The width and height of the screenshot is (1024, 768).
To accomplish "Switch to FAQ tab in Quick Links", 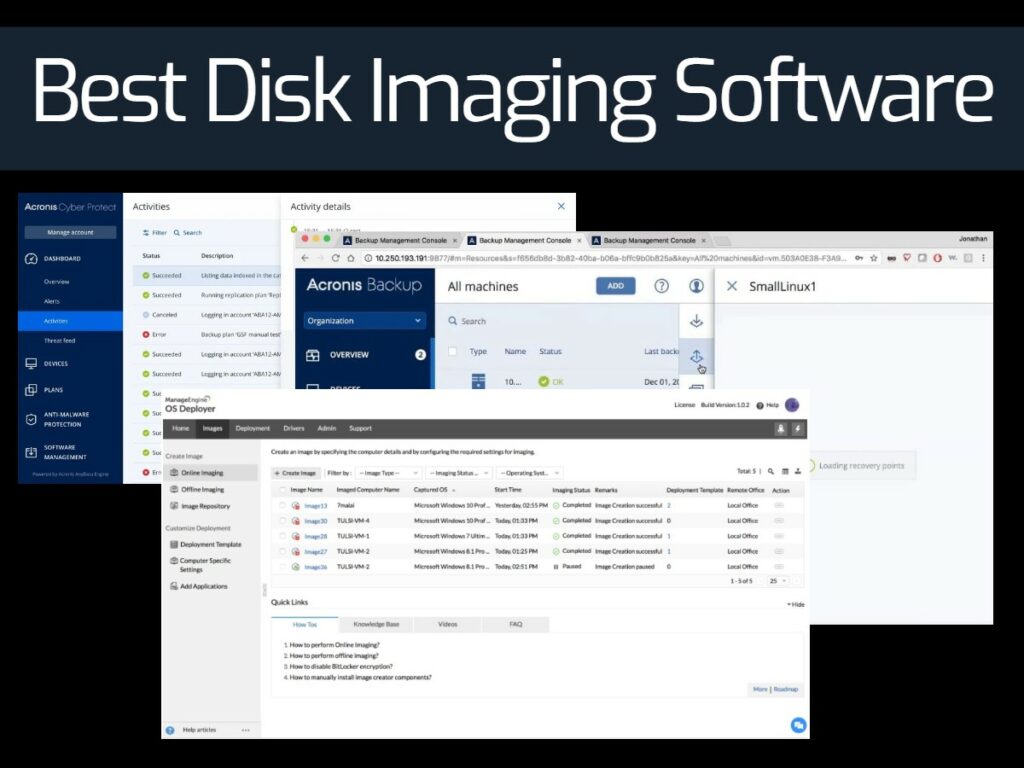I will [516, 624].
